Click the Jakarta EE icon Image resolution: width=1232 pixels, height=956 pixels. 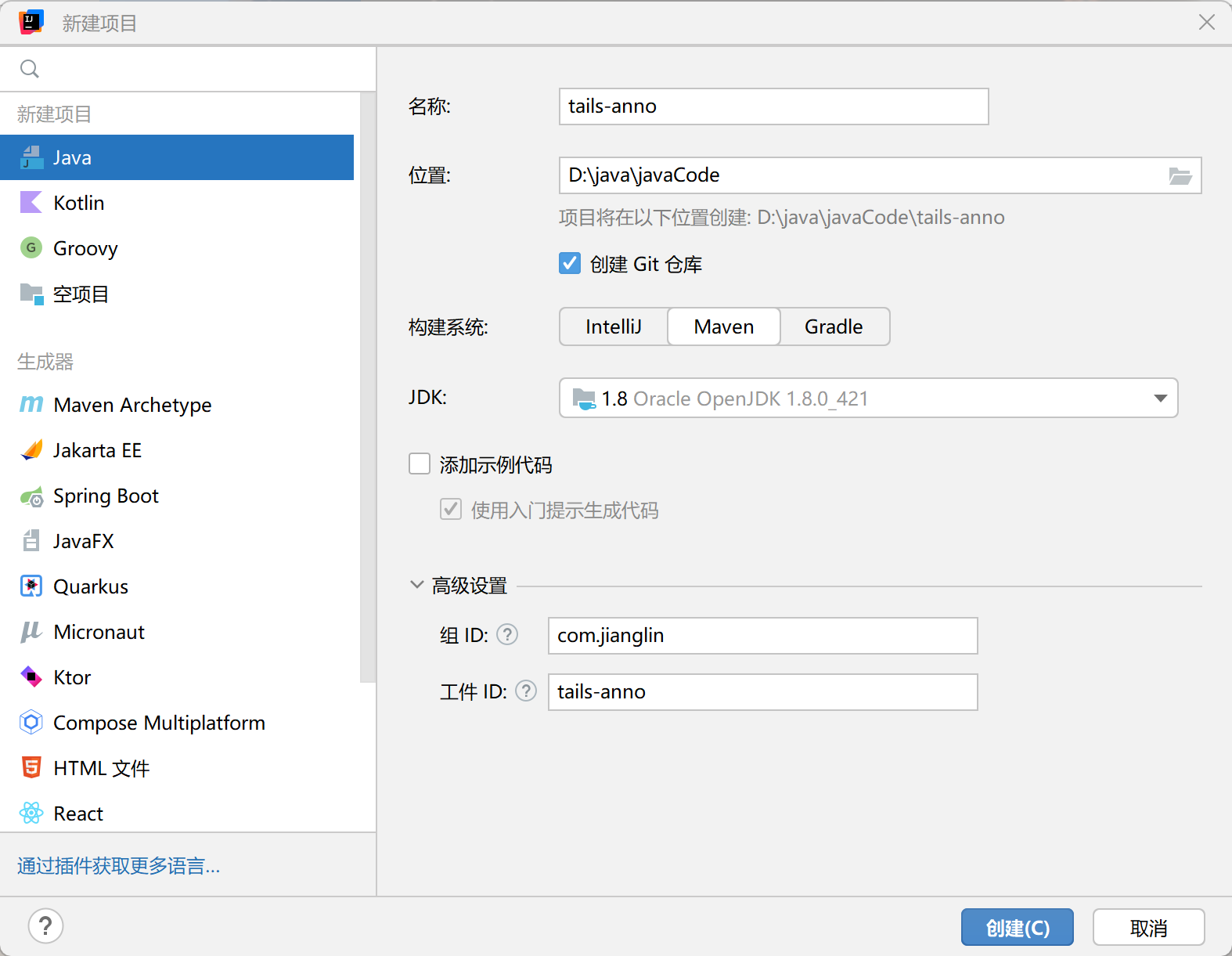(31, 450)
